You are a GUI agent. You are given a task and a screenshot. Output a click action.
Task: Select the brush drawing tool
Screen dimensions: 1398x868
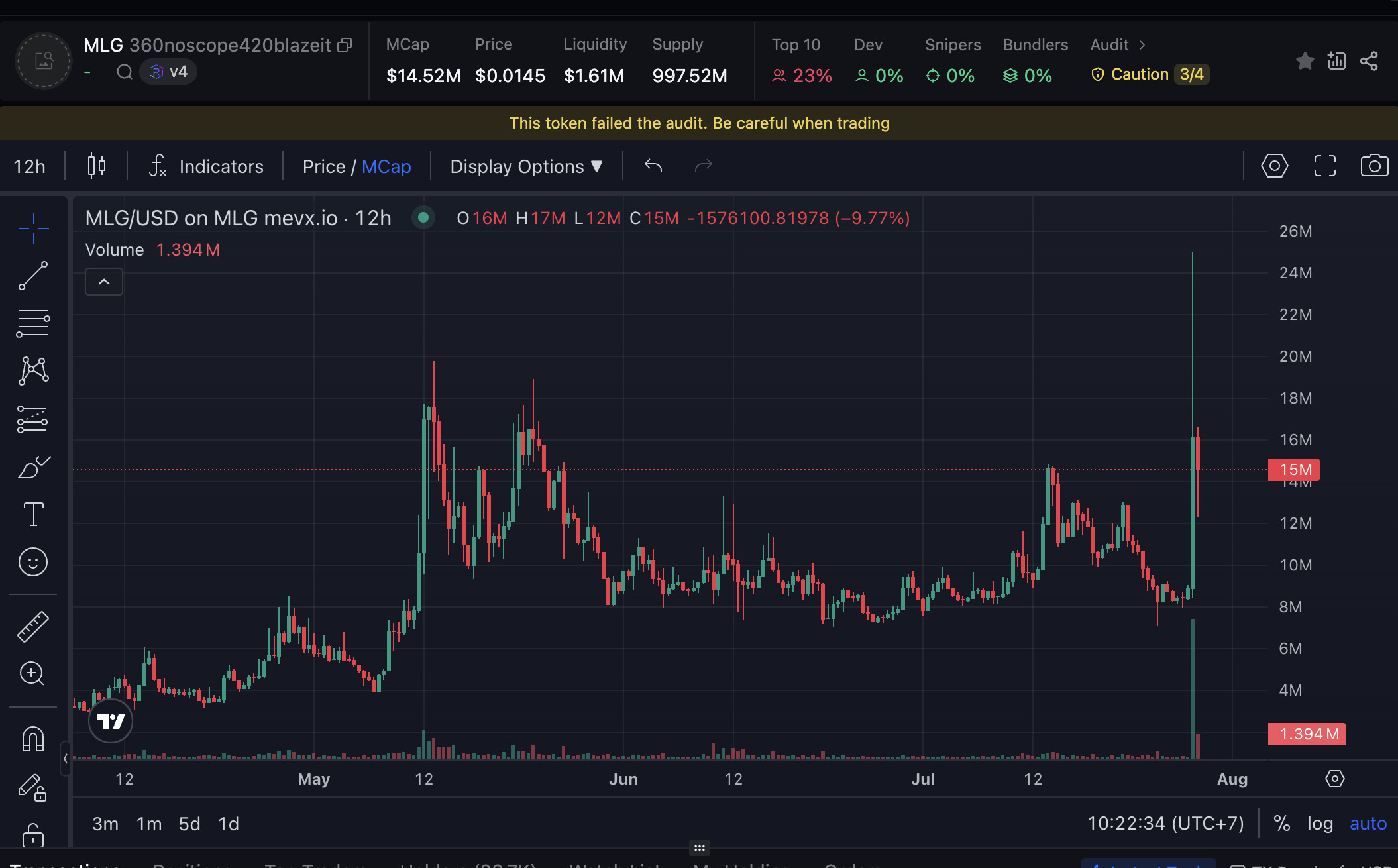pos(33,466)
